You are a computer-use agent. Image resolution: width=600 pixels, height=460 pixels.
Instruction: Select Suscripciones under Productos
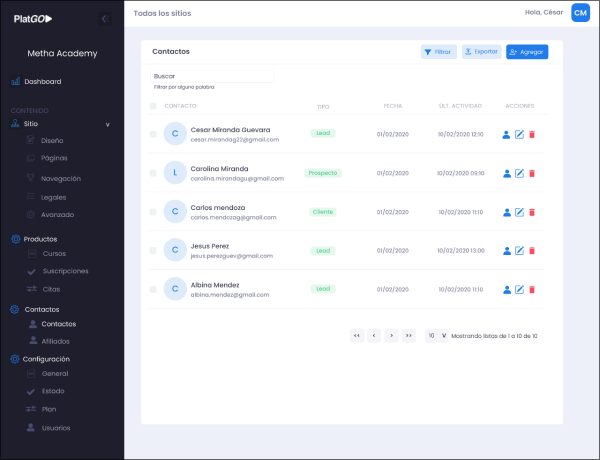click(64, 271)
